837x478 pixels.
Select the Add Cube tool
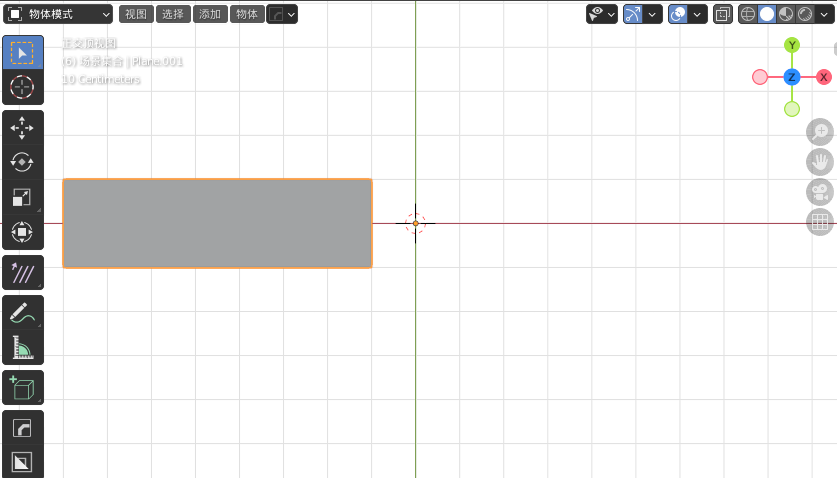click(22, 388)
